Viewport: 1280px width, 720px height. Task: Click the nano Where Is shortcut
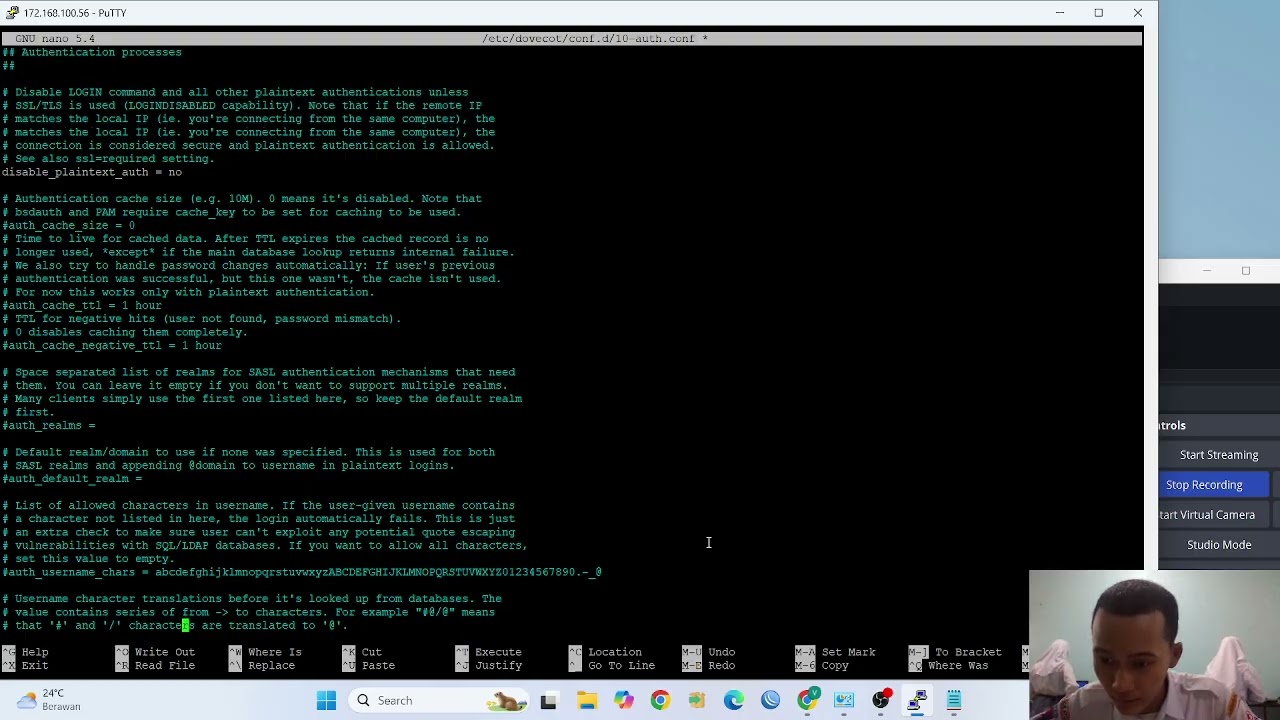click(265, 652)
